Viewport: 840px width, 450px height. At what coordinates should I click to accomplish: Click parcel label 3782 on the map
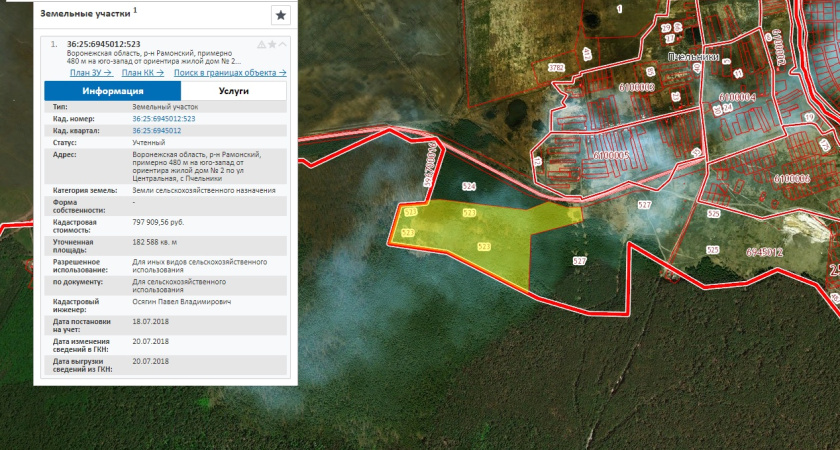click(558, 67)
